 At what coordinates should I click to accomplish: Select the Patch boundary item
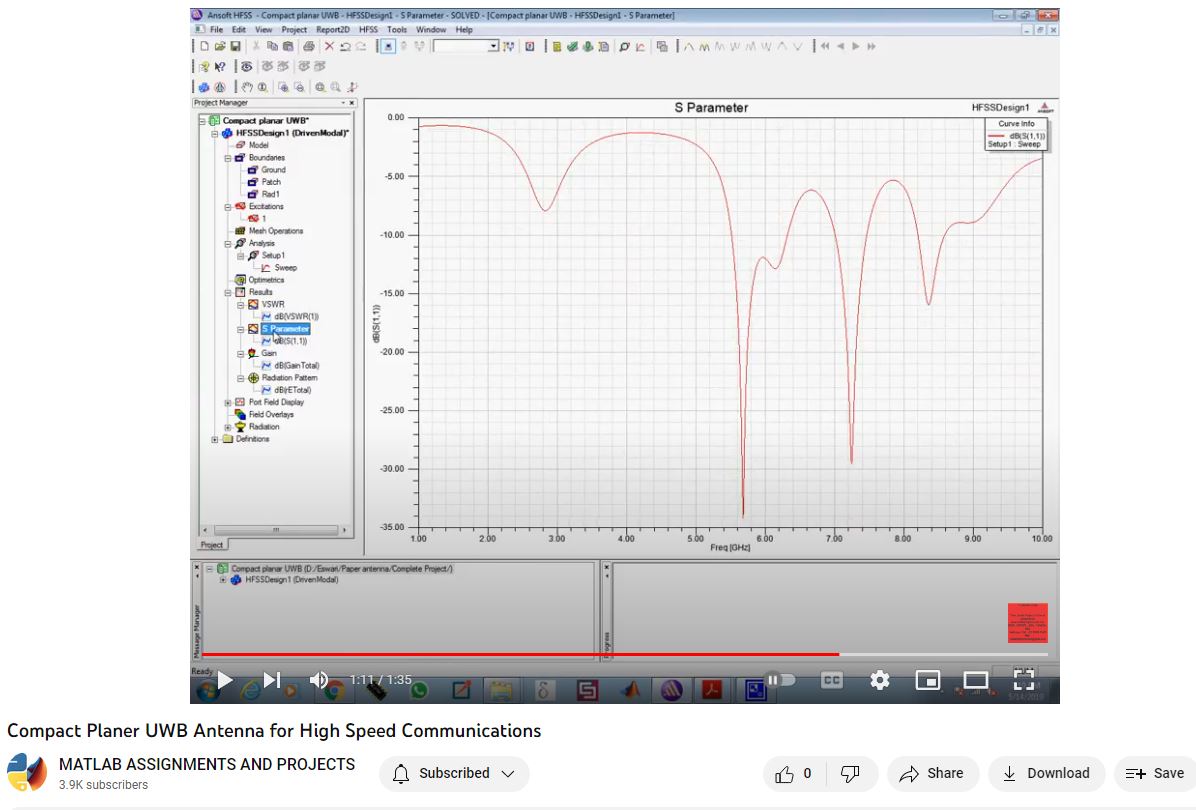(x=271, y=182)
